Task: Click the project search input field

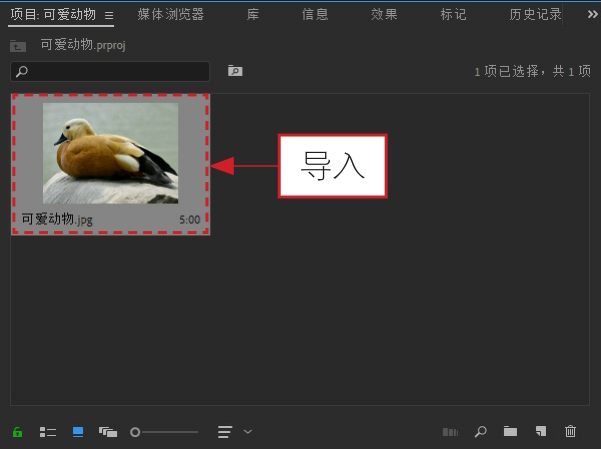Action: pos(110,71)
